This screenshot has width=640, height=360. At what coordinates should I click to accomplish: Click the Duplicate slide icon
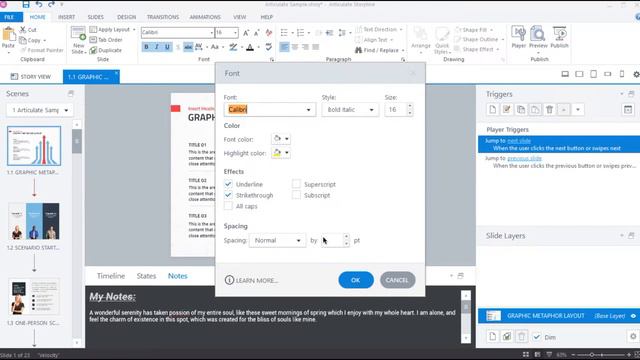point(93,50)
